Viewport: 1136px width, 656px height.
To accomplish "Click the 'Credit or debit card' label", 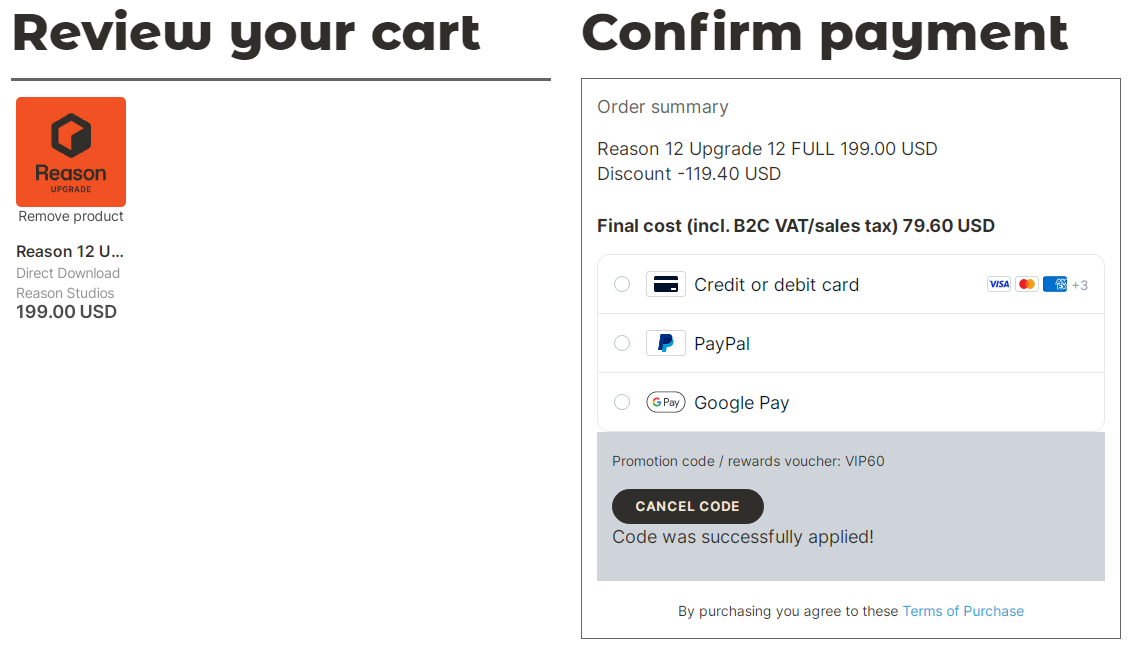I will 776,285.
